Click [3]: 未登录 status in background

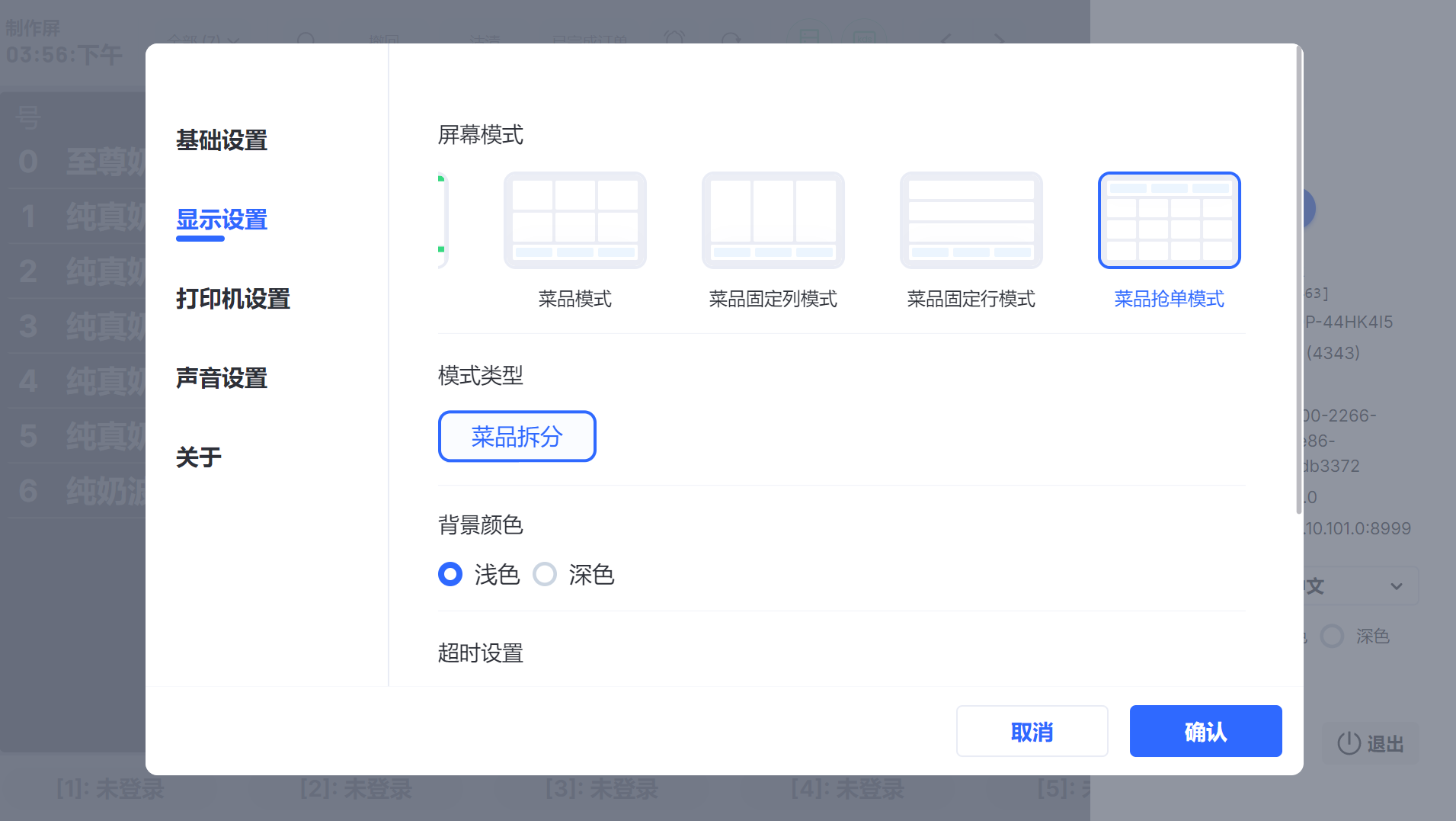(602, 788)
